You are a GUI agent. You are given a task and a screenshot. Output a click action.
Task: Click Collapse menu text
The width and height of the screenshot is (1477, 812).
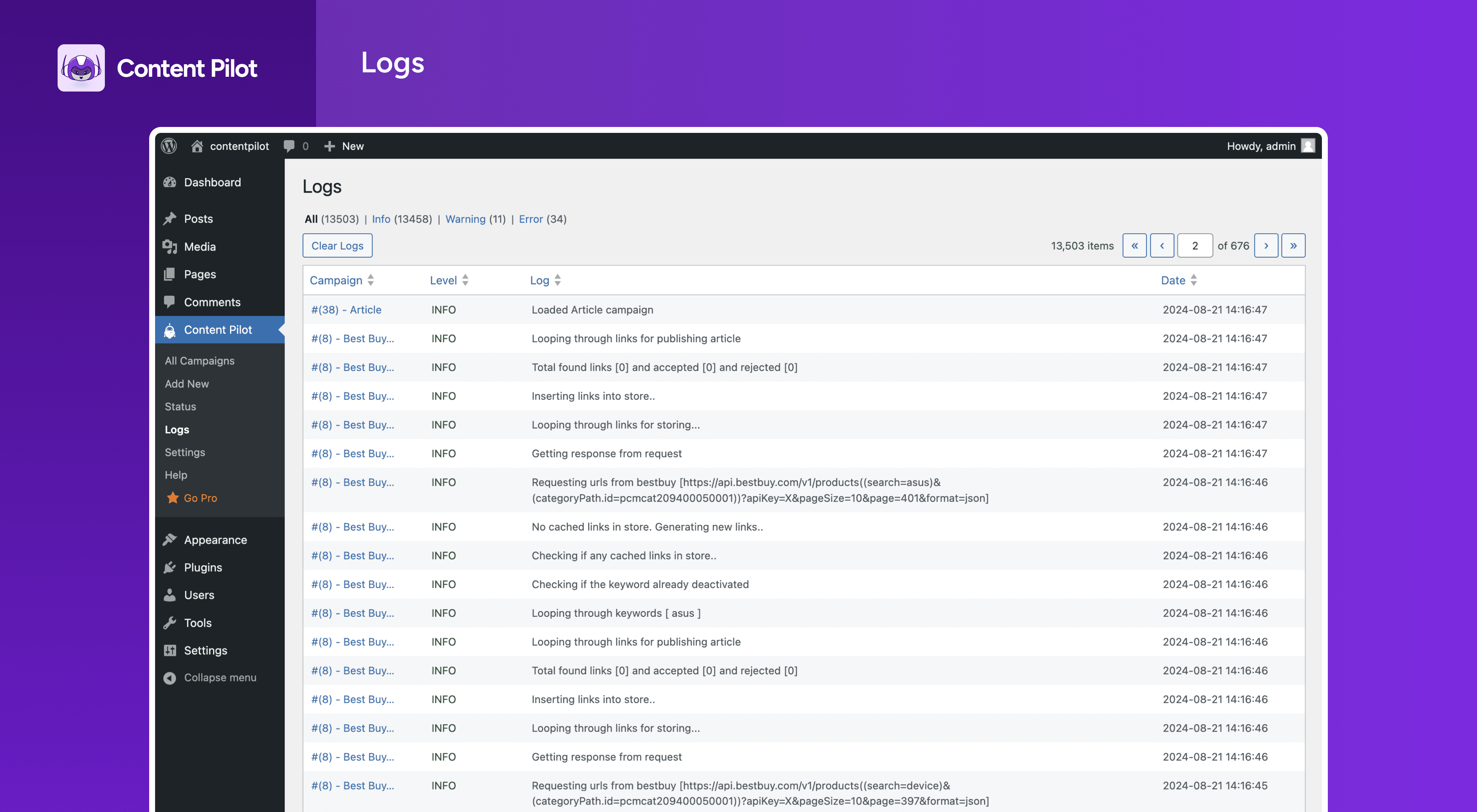[220, 677]
